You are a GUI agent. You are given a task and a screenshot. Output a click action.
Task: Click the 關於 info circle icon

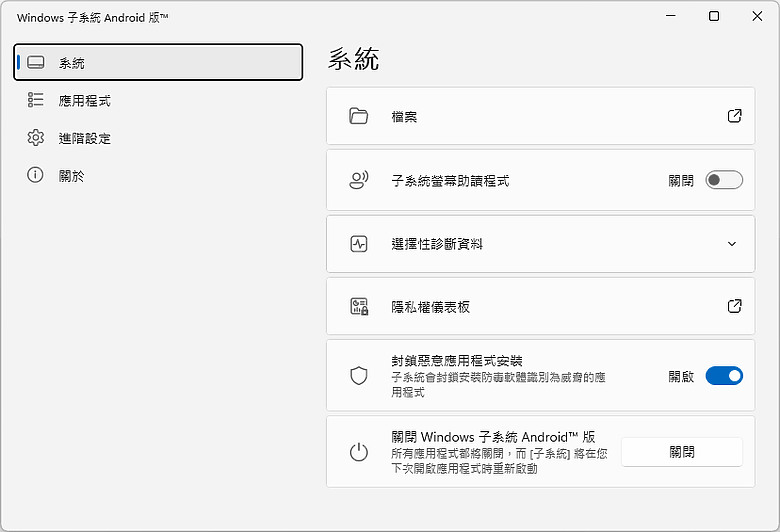pyautogui.click(x=35, y=175)
